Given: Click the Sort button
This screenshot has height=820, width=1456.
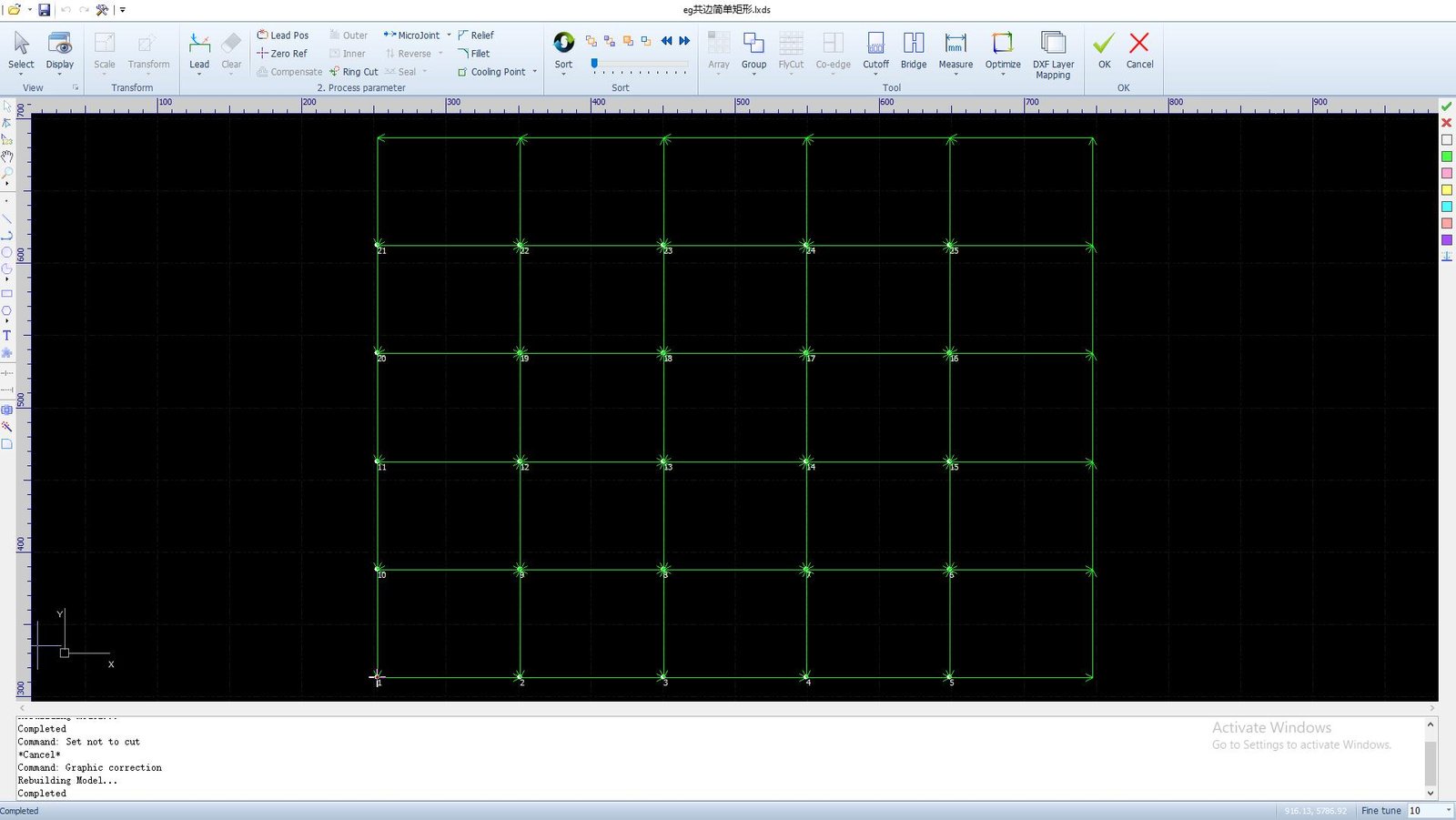Looking at the screenshot, I should point(564,49).
